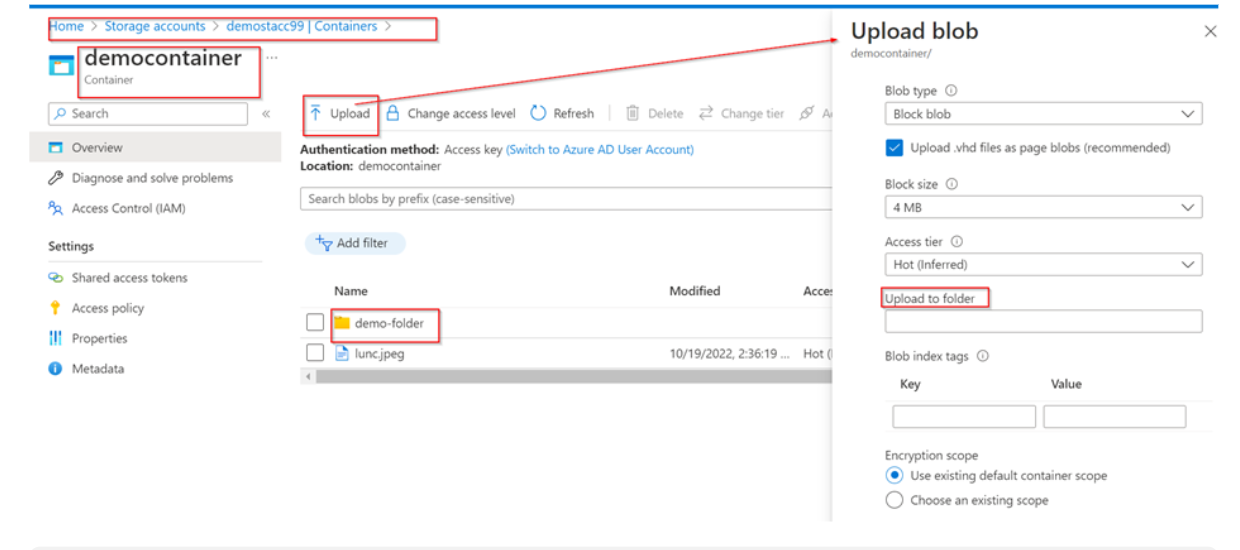Image resolution: width=1240 pixels, height=550 pixels.
Task: Toggle Upload .vhd files as page blobs checkbox
Action: pos(895,148)
